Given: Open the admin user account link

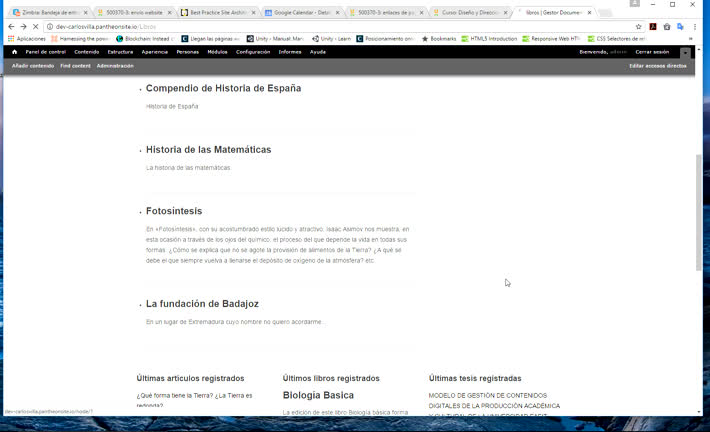Looking at the screenshot, I should tap(618, 52).
